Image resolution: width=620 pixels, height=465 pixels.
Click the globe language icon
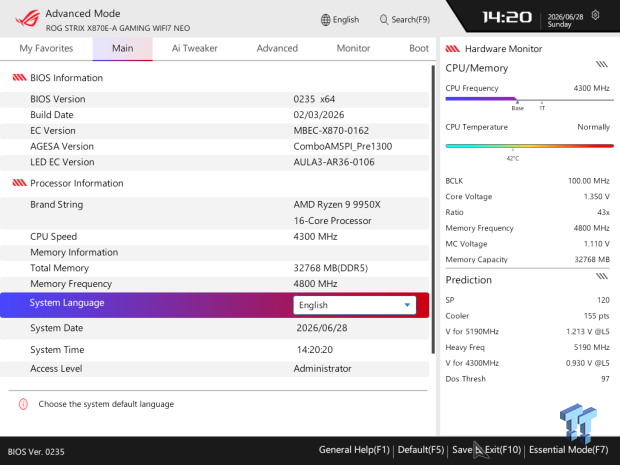pyautogui.click(x=325, y=20)
